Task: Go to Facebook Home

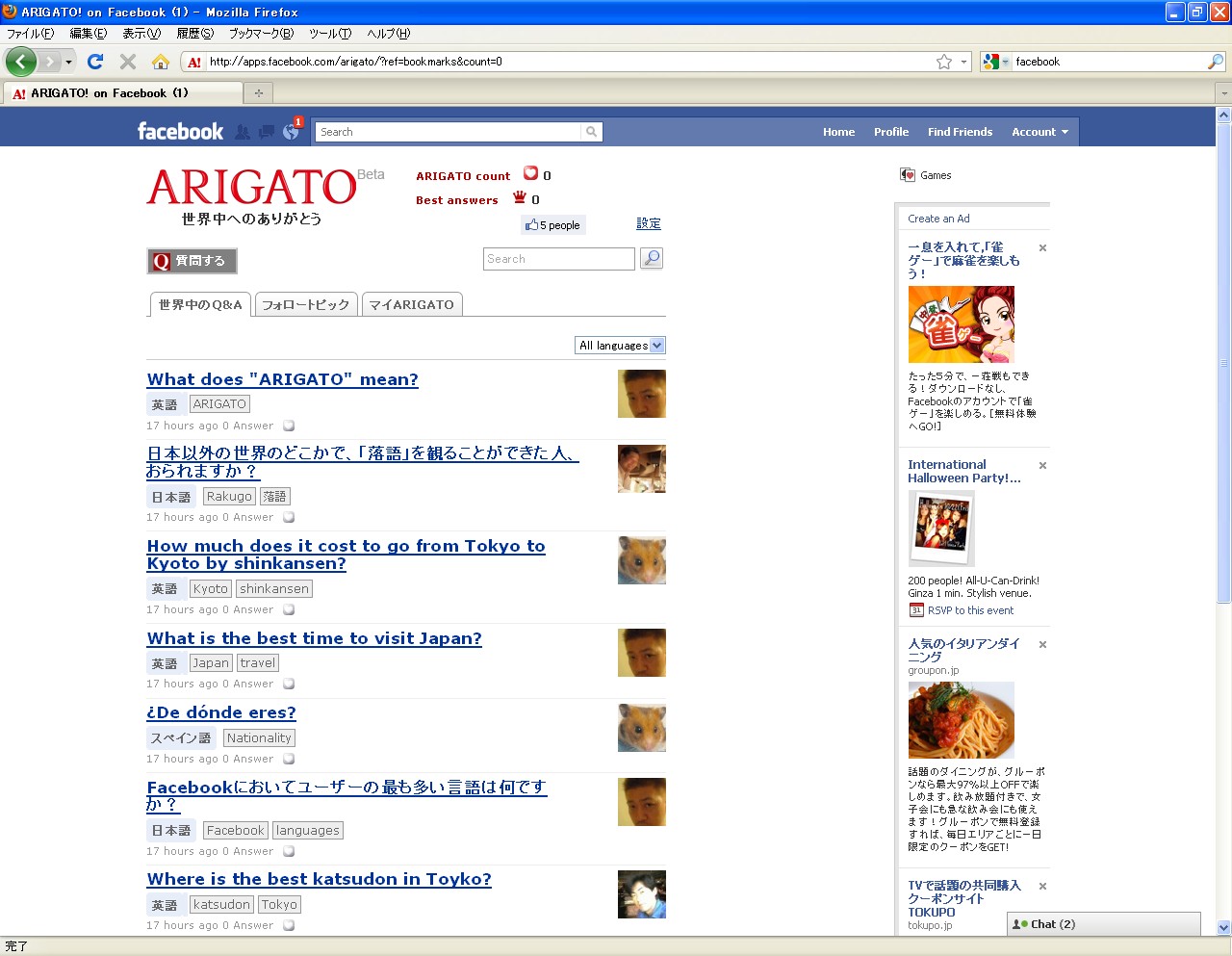Action: 838,132
